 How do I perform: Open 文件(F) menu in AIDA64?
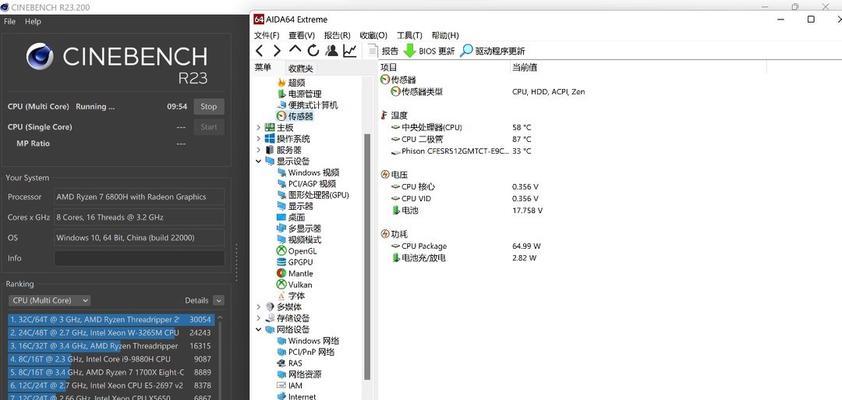(267, 35)
